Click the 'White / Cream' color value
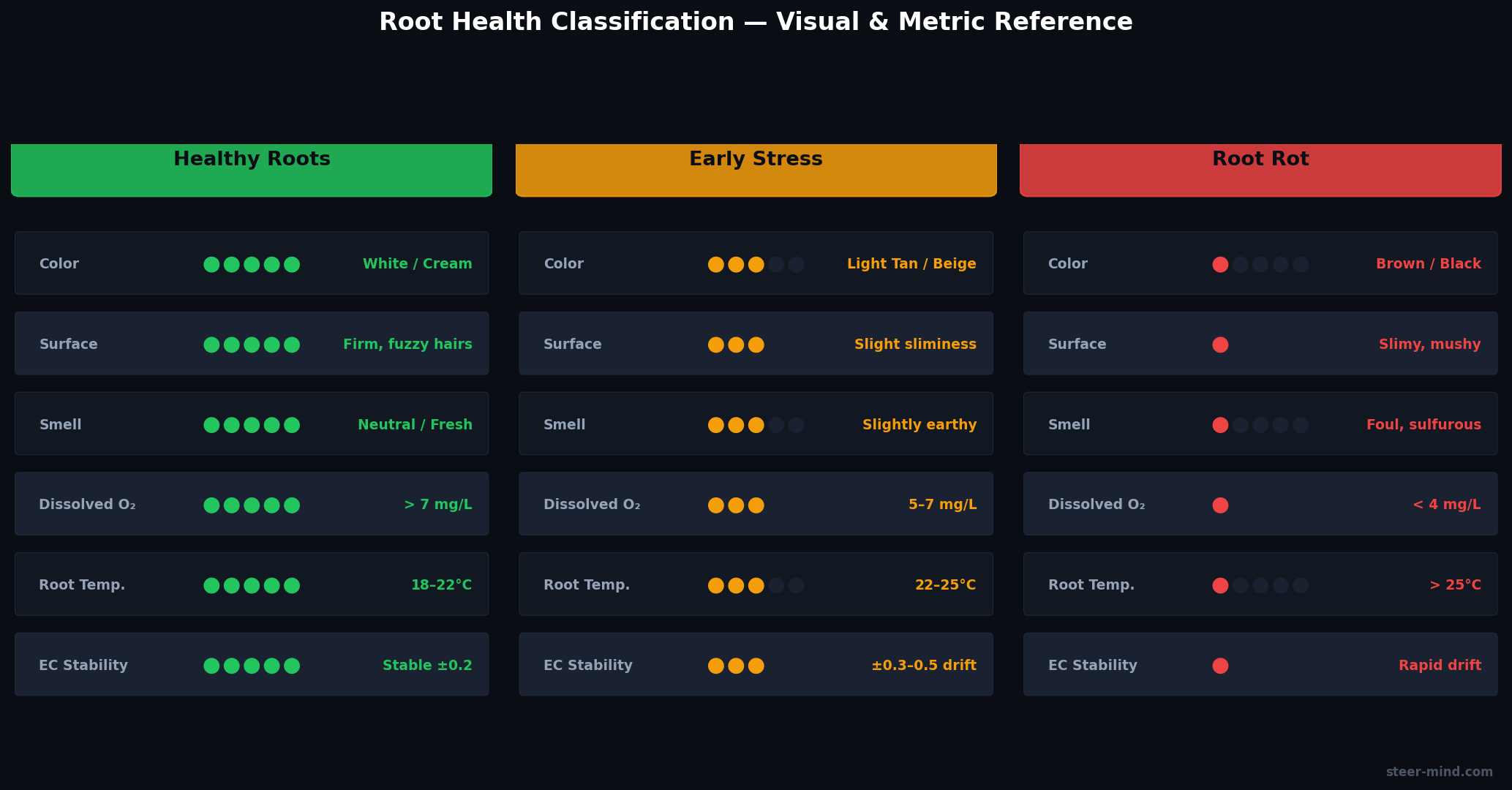1512x790 pixels. (417, 264)
